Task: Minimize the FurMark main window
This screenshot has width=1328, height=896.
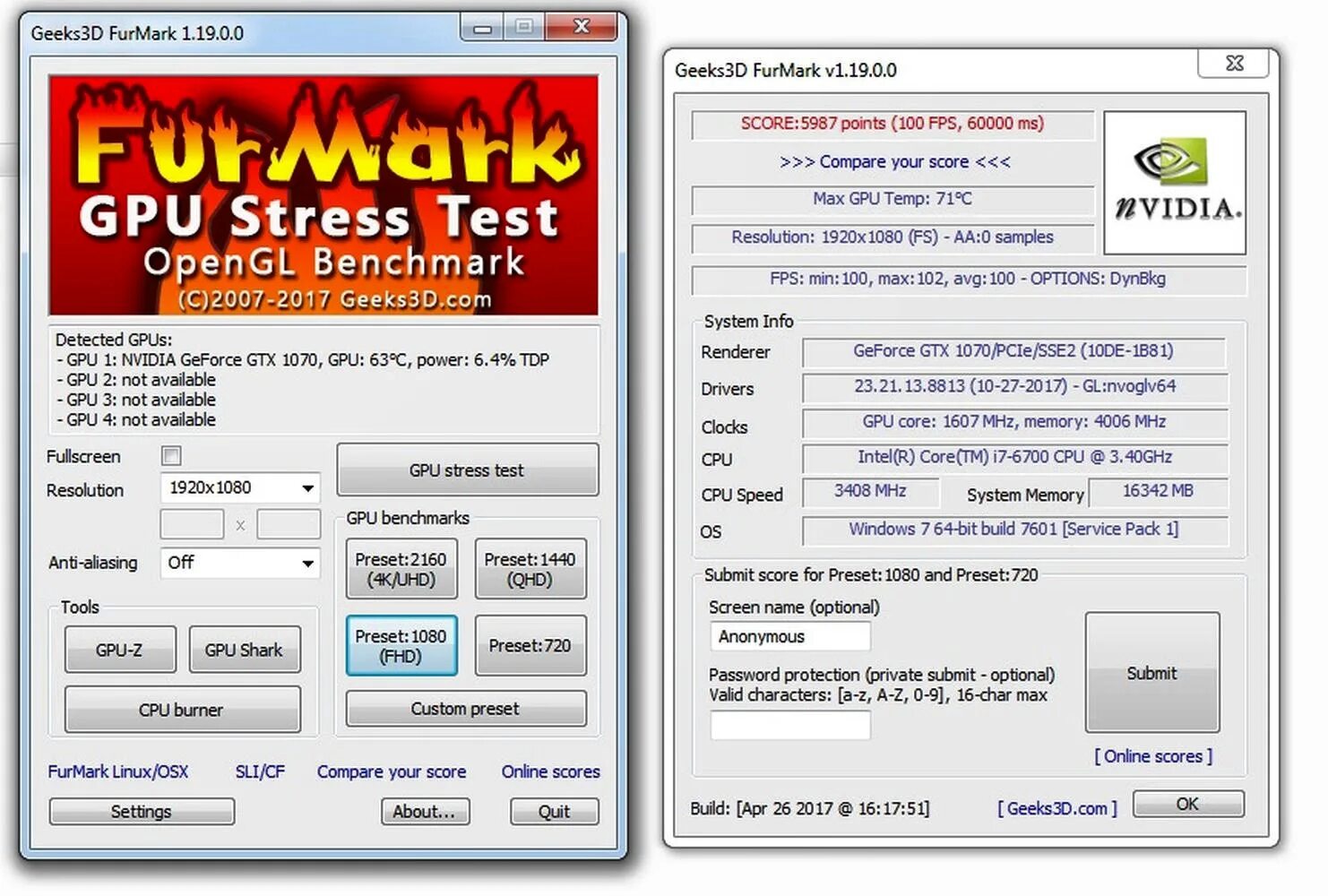Action: (482, 28)
